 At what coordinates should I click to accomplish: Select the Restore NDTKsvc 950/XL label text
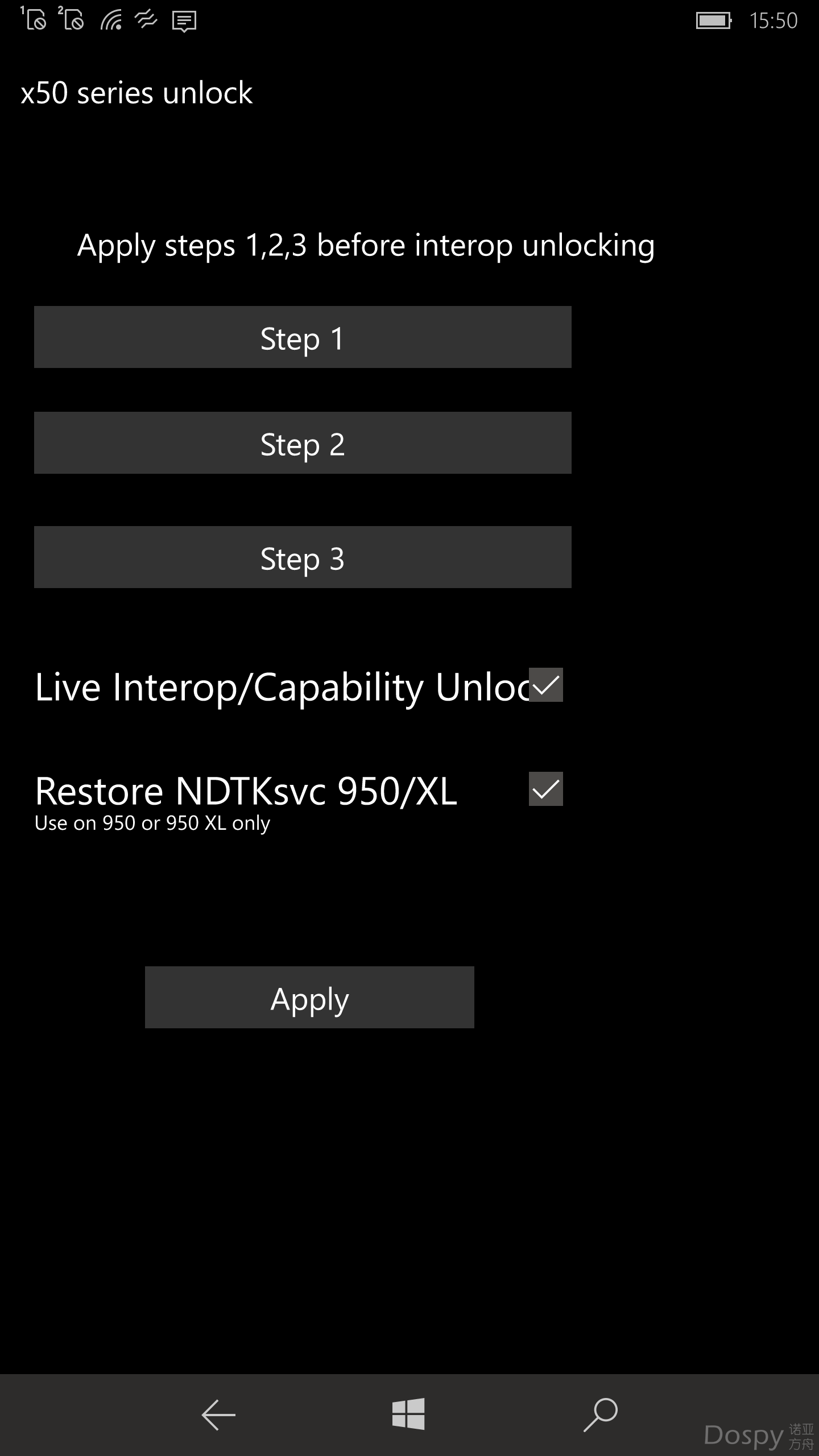246,791
